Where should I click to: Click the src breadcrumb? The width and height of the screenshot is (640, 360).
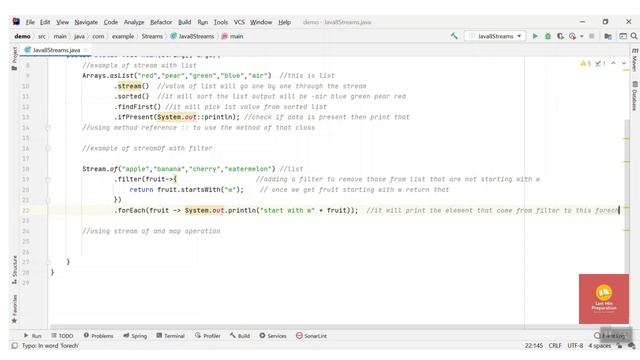point(42,36)
